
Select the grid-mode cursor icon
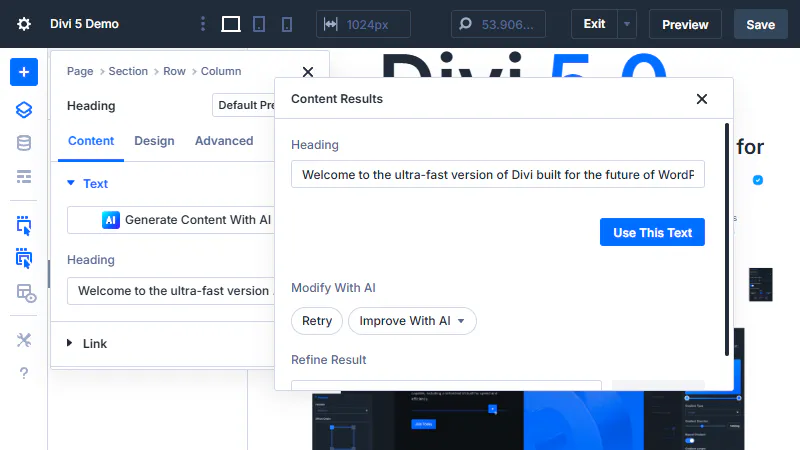tap(24, 258)
